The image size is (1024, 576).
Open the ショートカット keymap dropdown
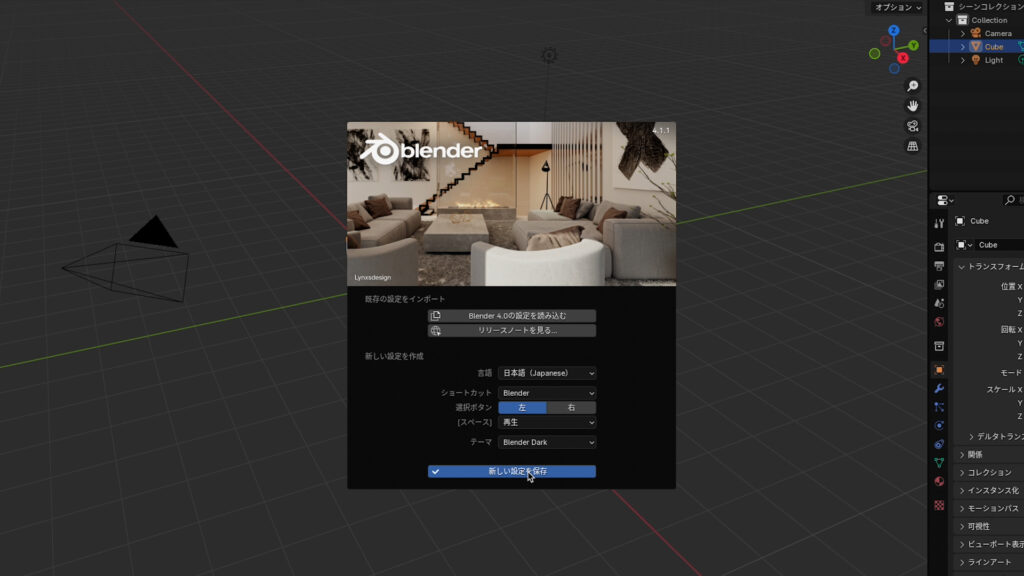pyautogui.click(x=547, y=393)
